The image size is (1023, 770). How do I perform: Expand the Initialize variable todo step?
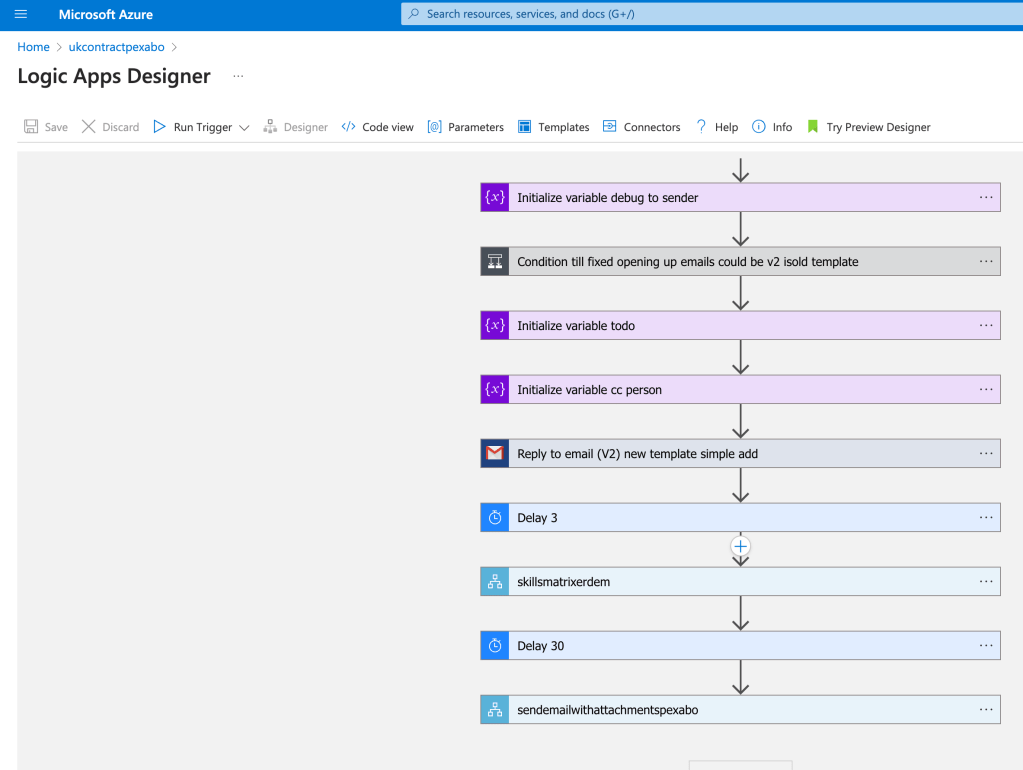pyautogui.click(x=741, y=326)
